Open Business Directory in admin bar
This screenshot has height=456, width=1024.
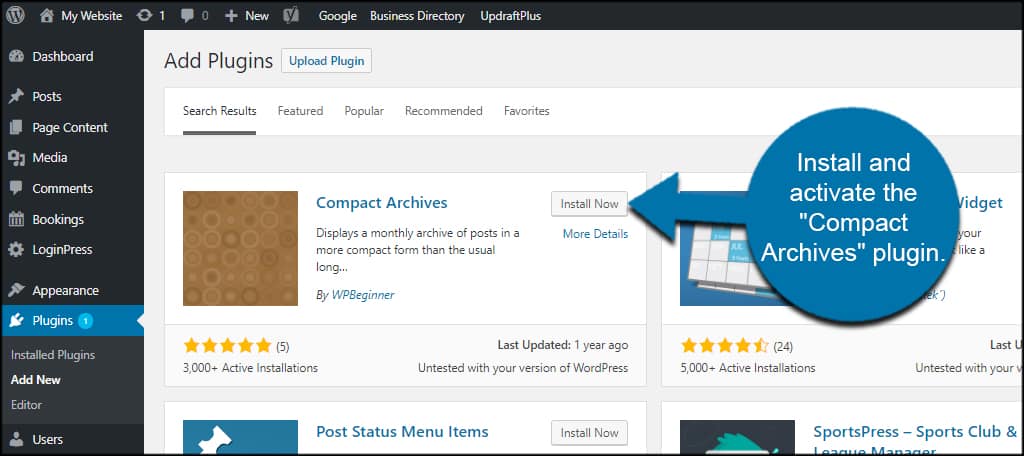(417, 16)
